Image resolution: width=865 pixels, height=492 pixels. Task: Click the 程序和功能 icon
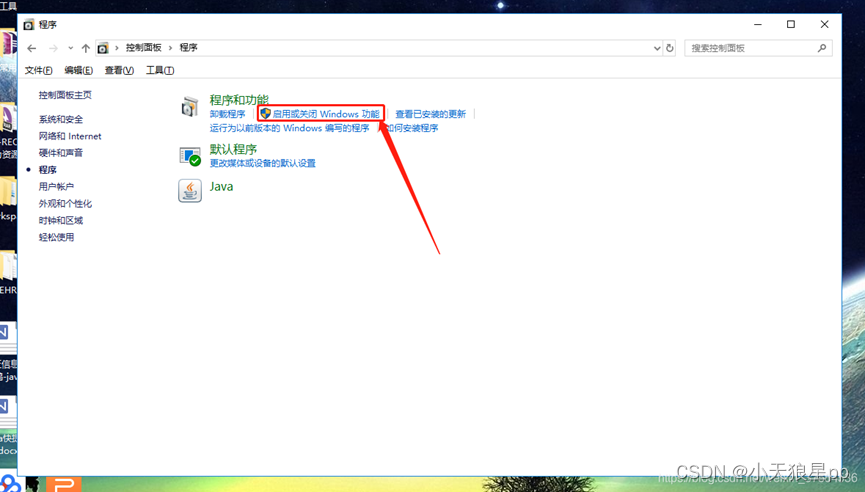tap(189, 107)
